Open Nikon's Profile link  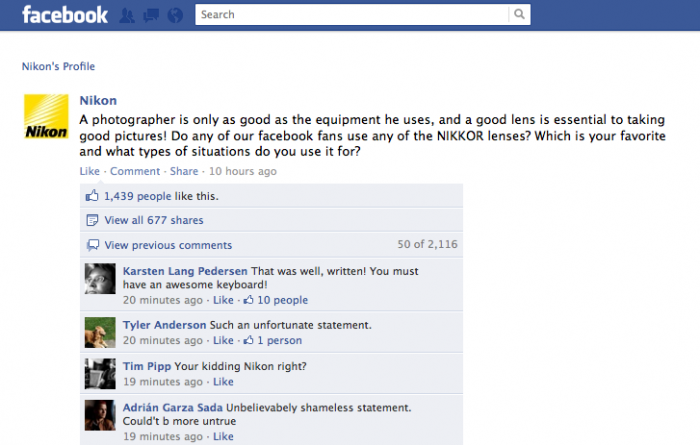coord(58,67)
